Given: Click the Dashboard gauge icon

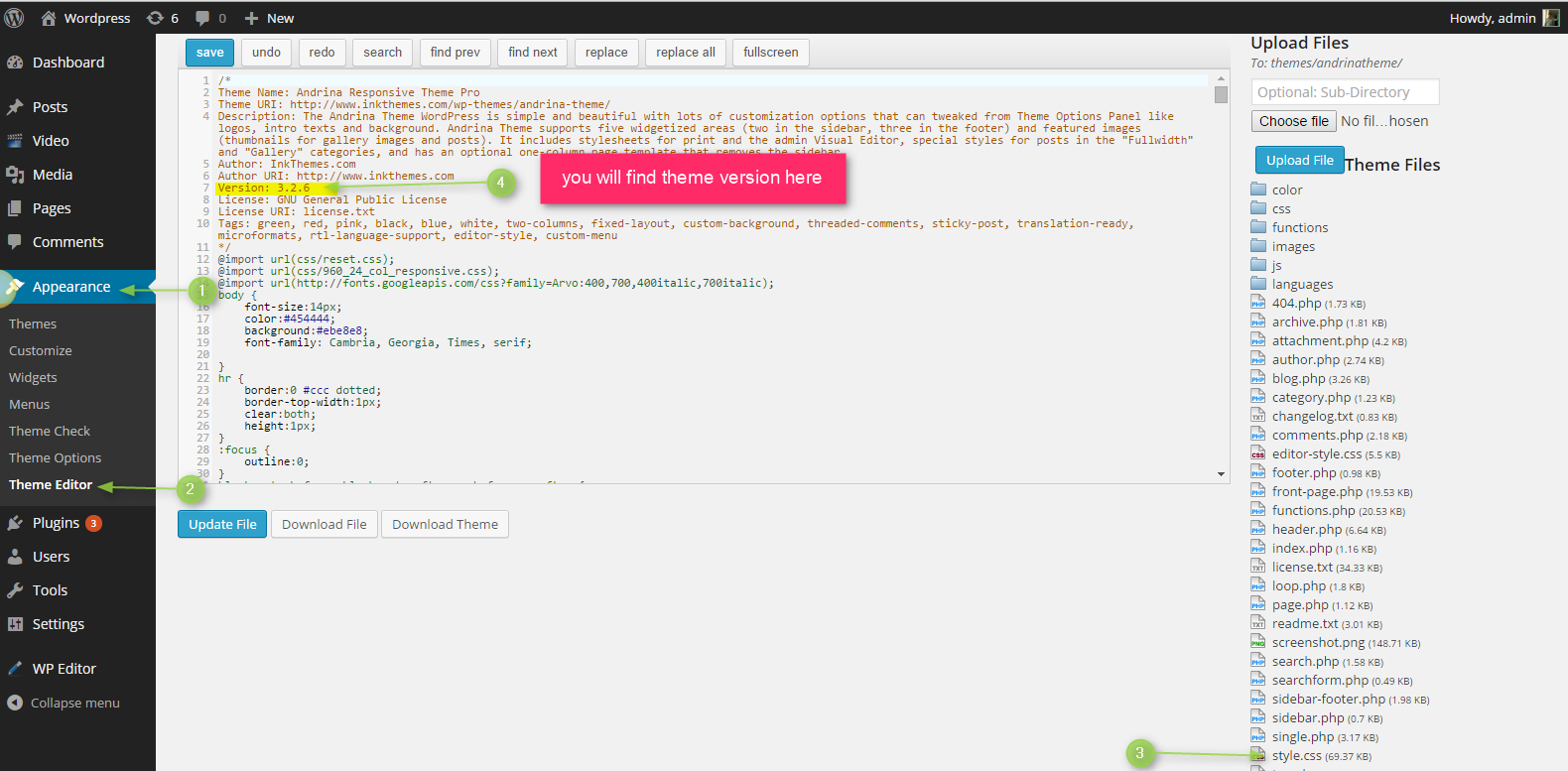Looking at the screenshot, I should coord(15,63).
